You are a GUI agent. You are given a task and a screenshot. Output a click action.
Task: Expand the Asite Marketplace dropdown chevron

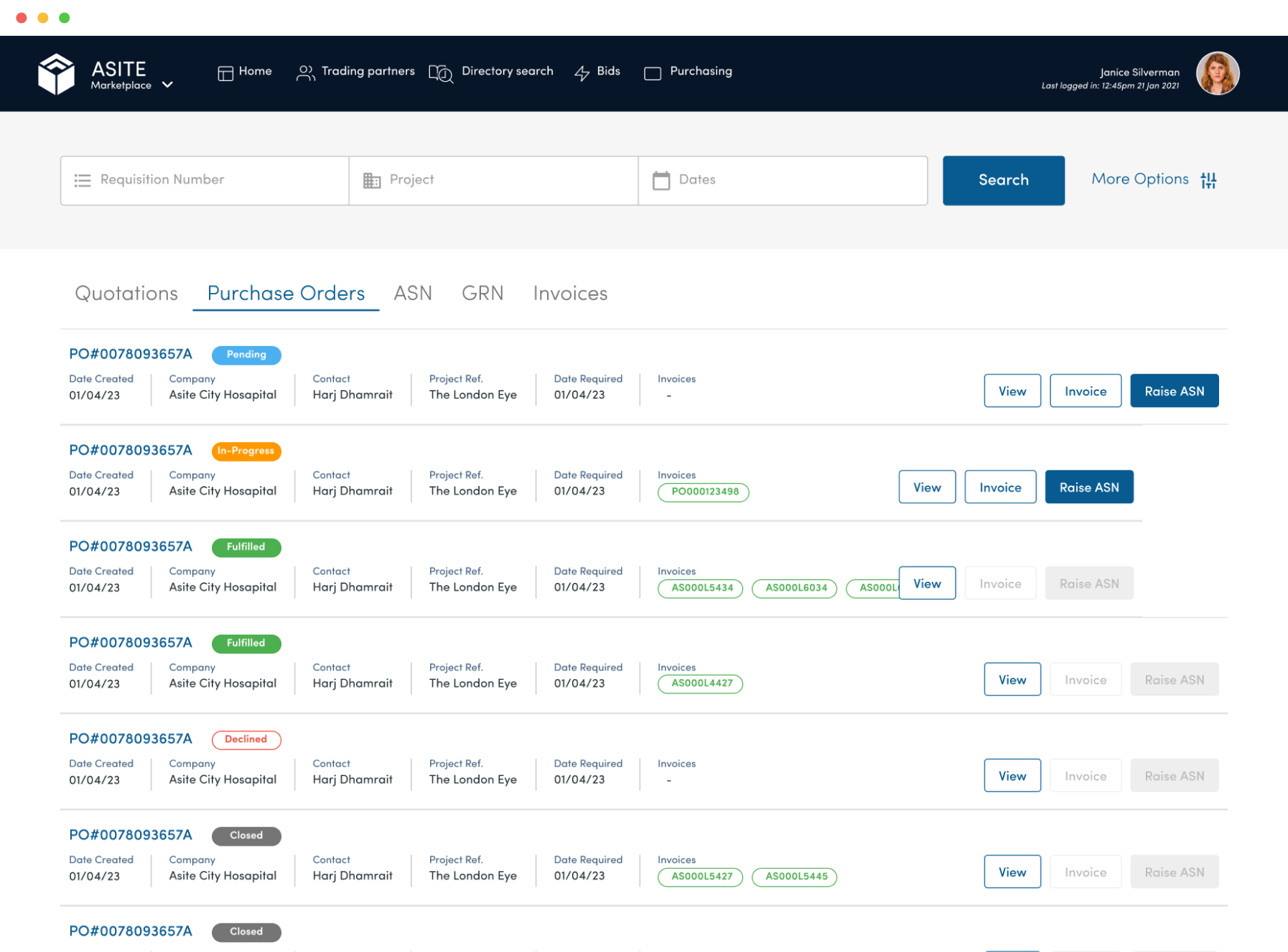click(167, 85)
